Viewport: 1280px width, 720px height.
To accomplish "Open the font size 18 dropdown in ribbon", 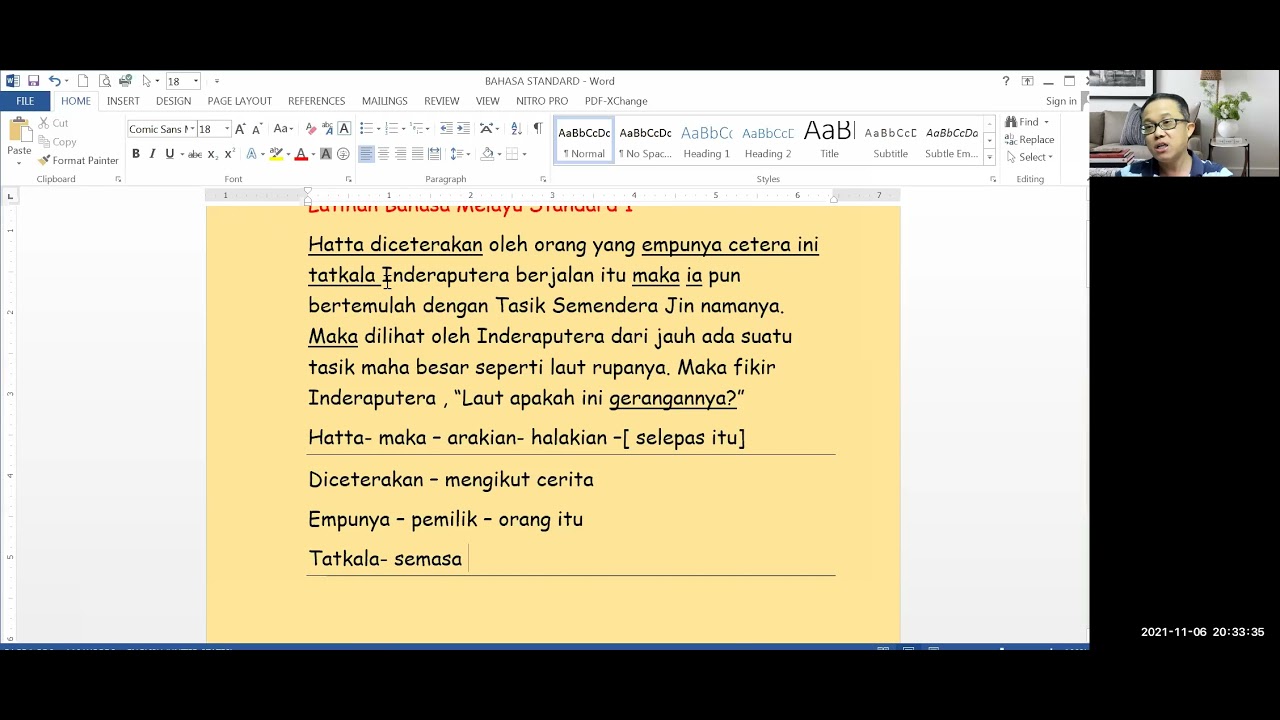I will click(227, 129).
